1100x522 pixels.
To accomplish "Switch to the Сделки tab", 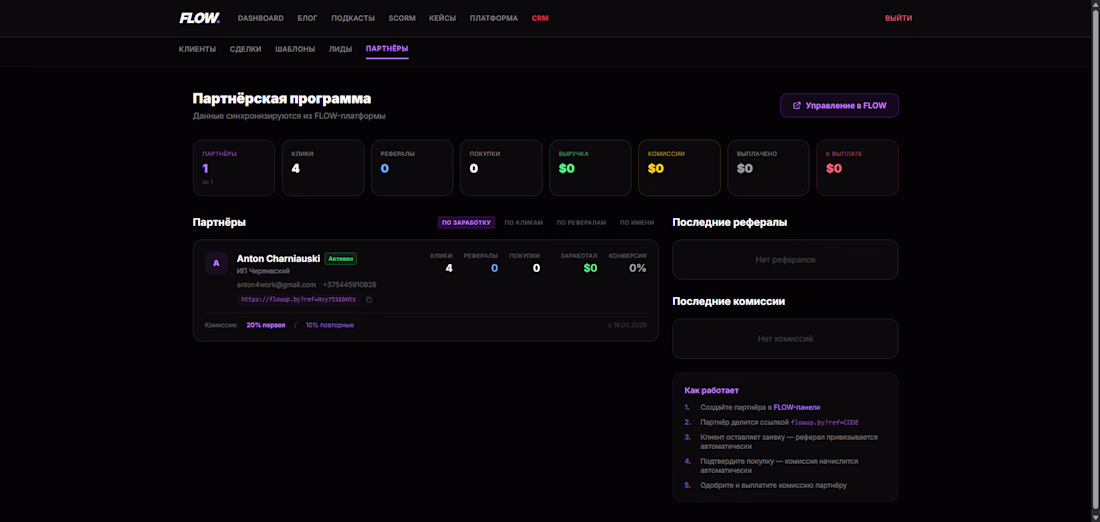I will 246,49.
